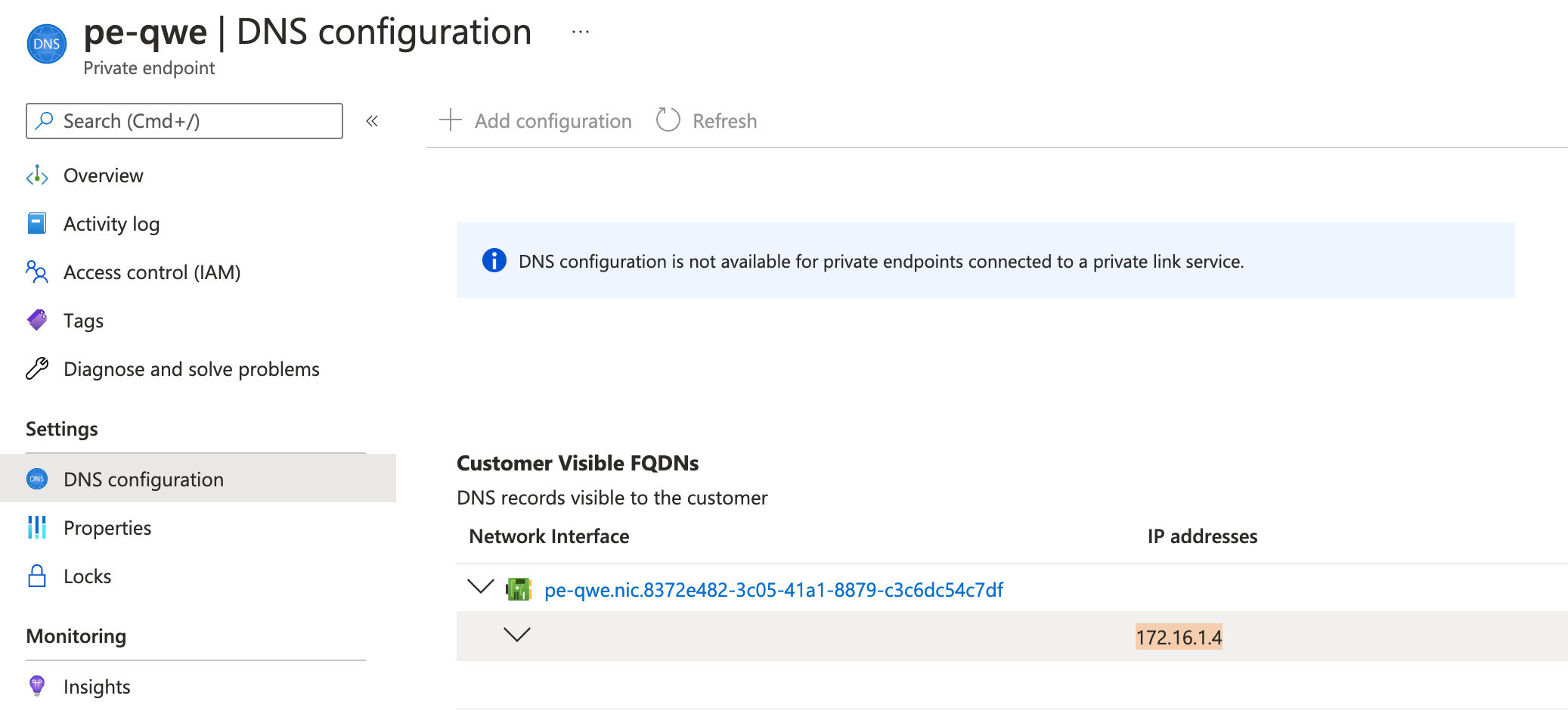Select the Properties icon
This screenshot has height=711, width=1568.
pos(37,527)
